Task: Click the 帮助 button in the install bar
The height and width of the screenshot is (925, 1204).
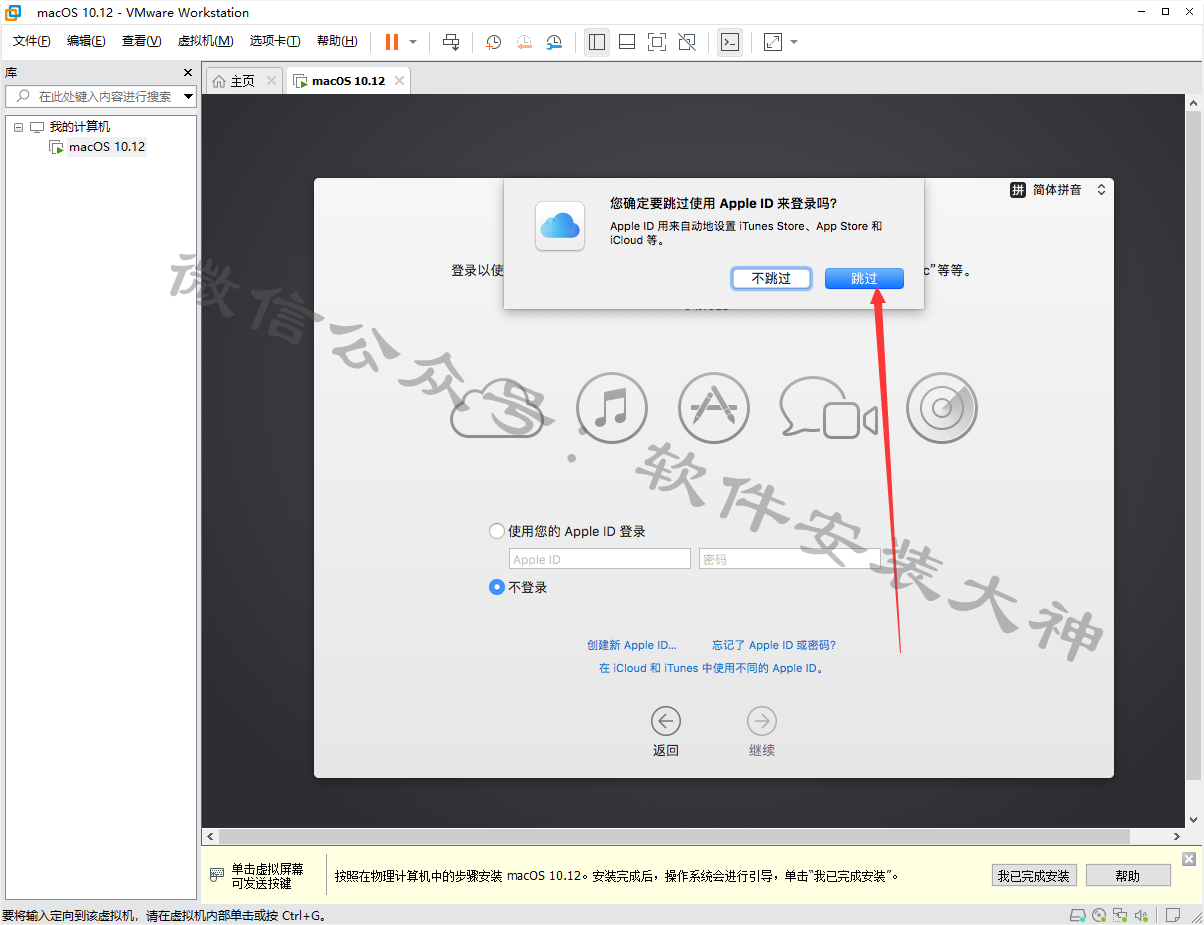Action: click(x=1128, y=876)
